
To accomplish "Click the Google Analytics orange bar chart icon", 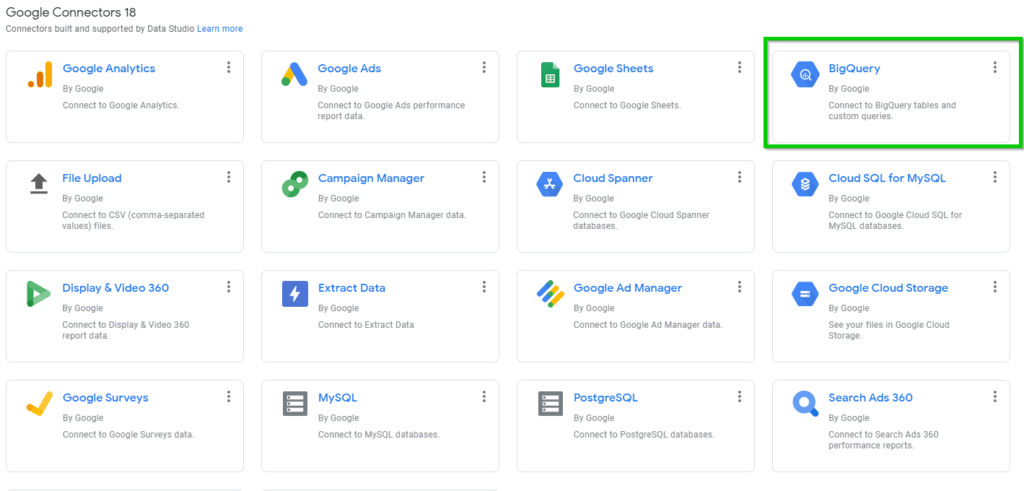I will [39, 75].
